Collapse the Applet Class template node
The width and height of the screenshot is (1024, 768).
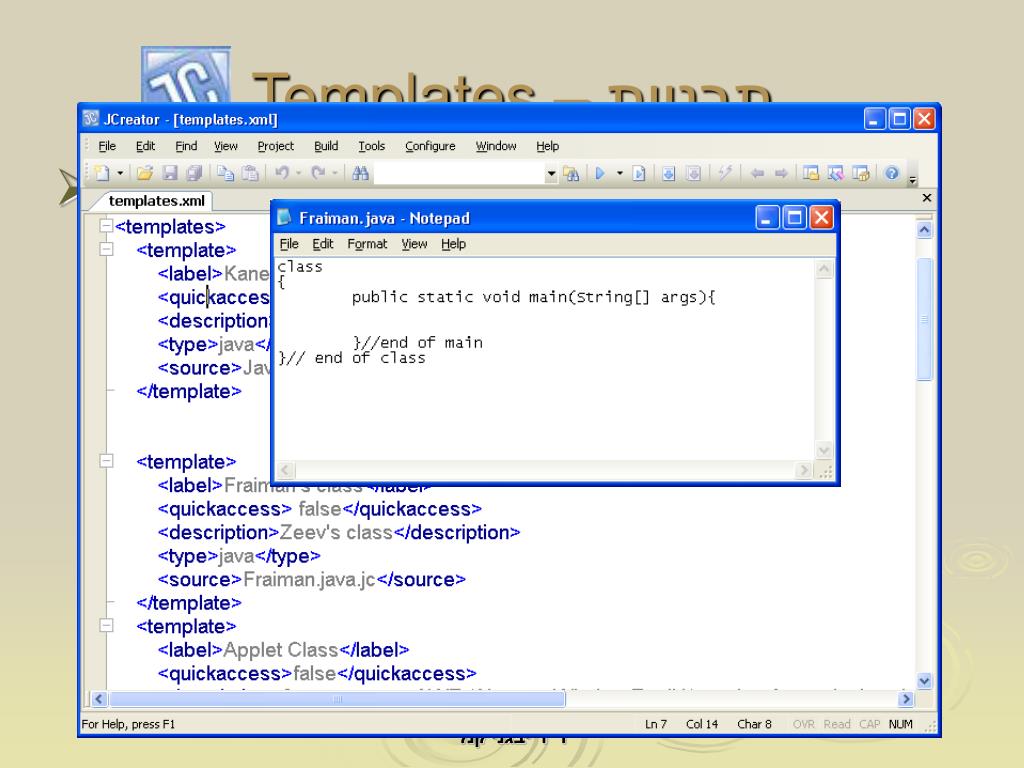tap(106, 626)
